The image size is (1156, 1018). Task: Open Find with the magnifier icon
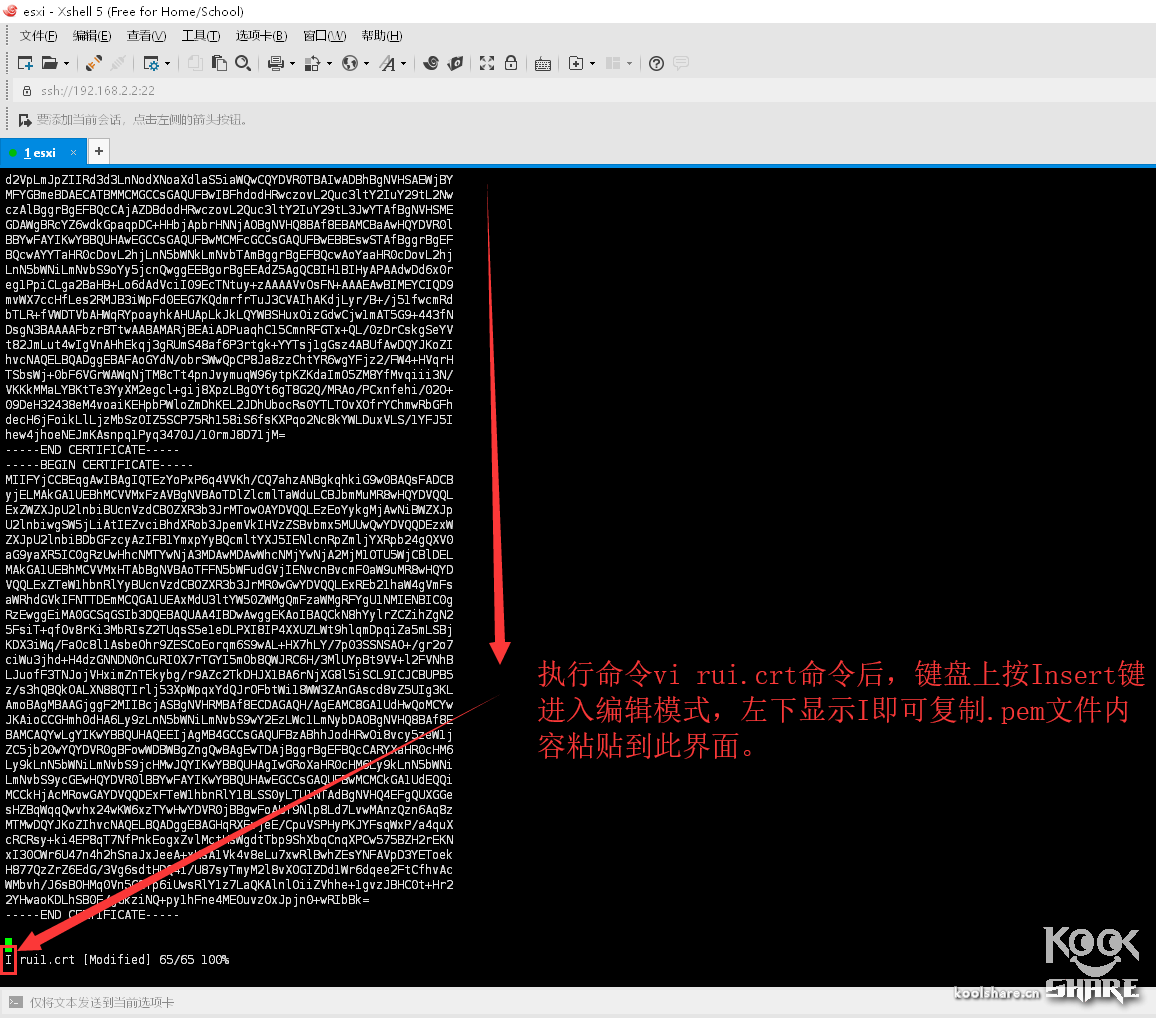(243, 62)
